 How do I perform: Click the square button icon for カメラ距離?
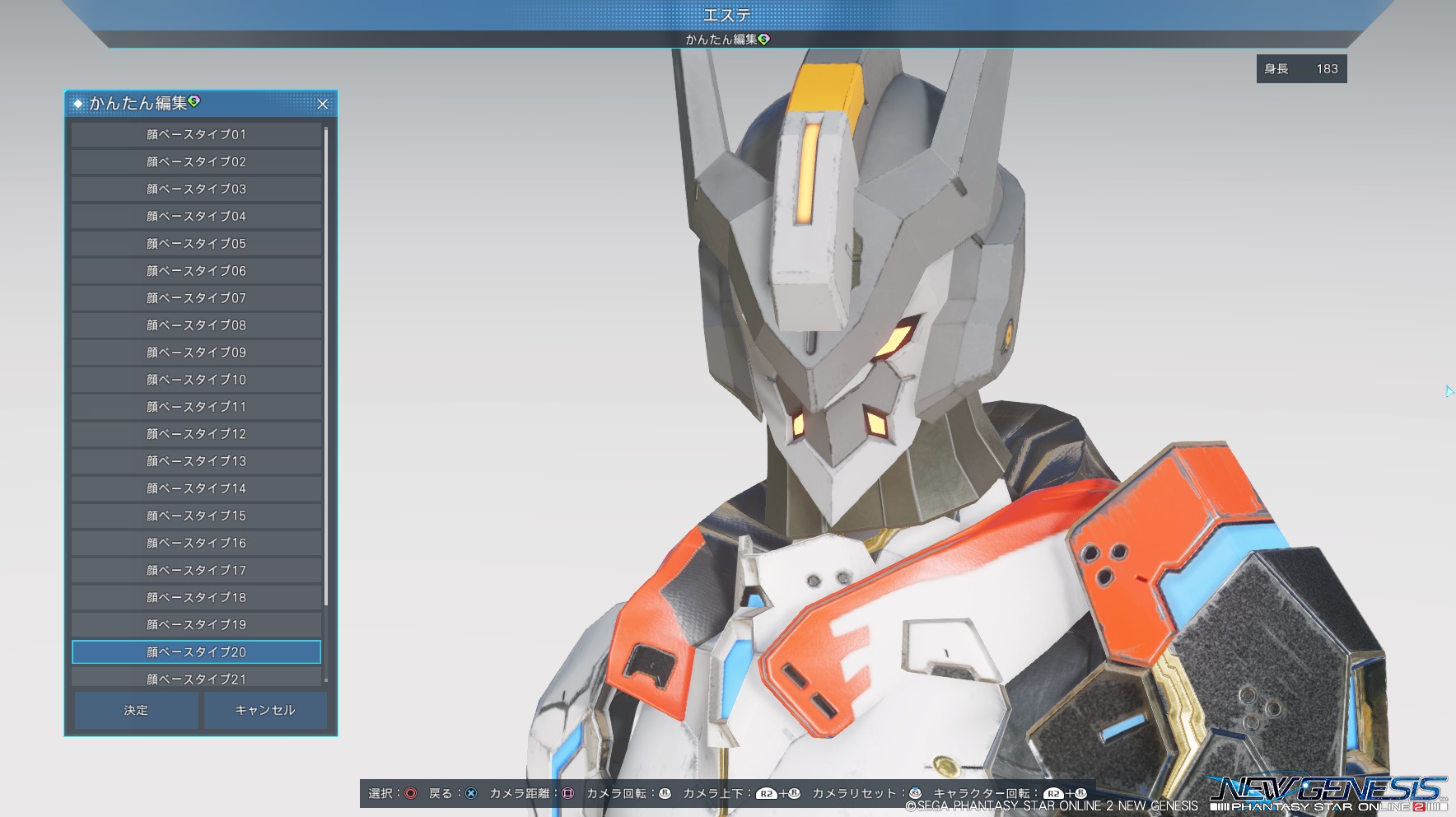point(567,793)
